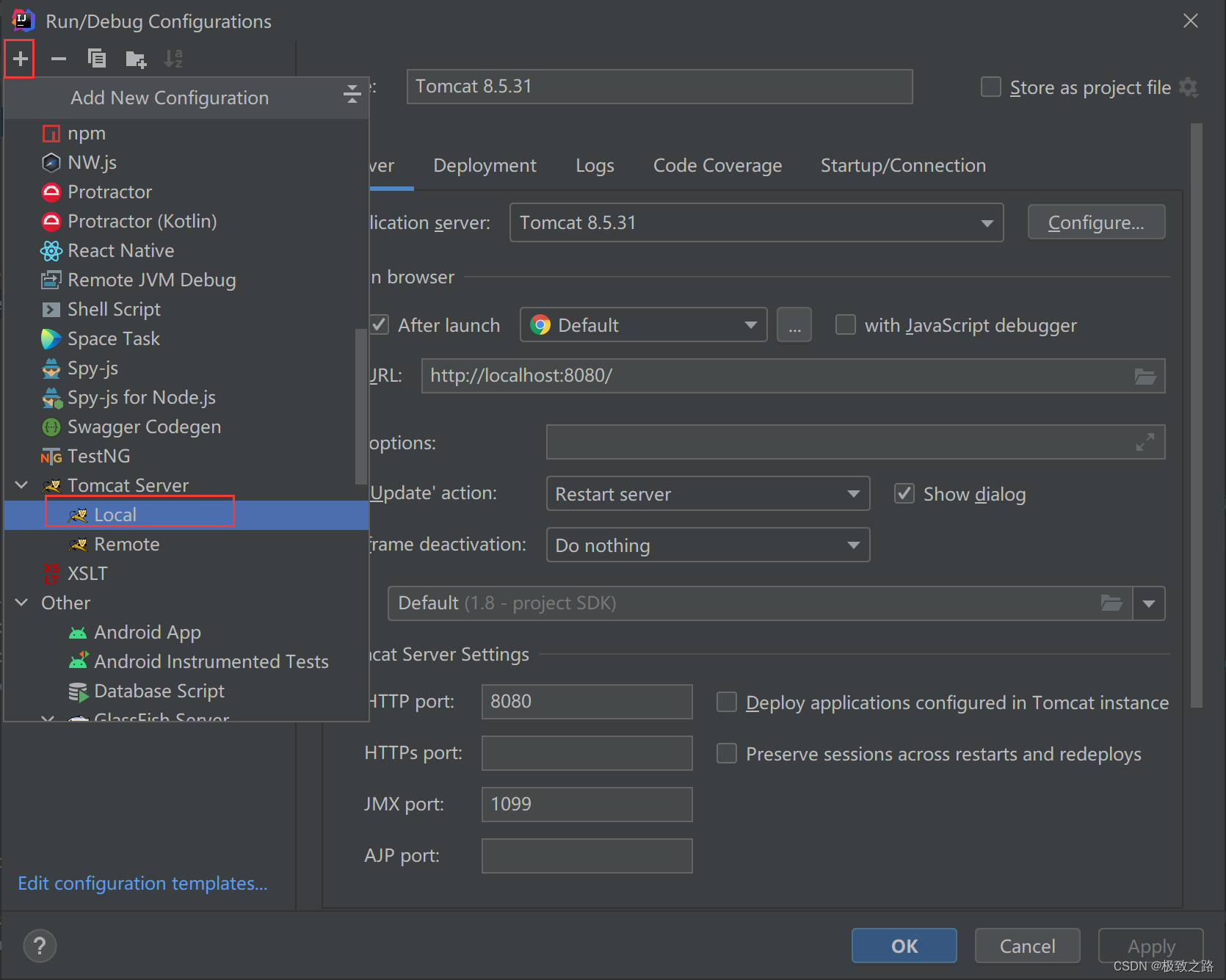Collapse the popup list via header icon
Screen dimensions: 1226x980
click(x=352, y=94)
